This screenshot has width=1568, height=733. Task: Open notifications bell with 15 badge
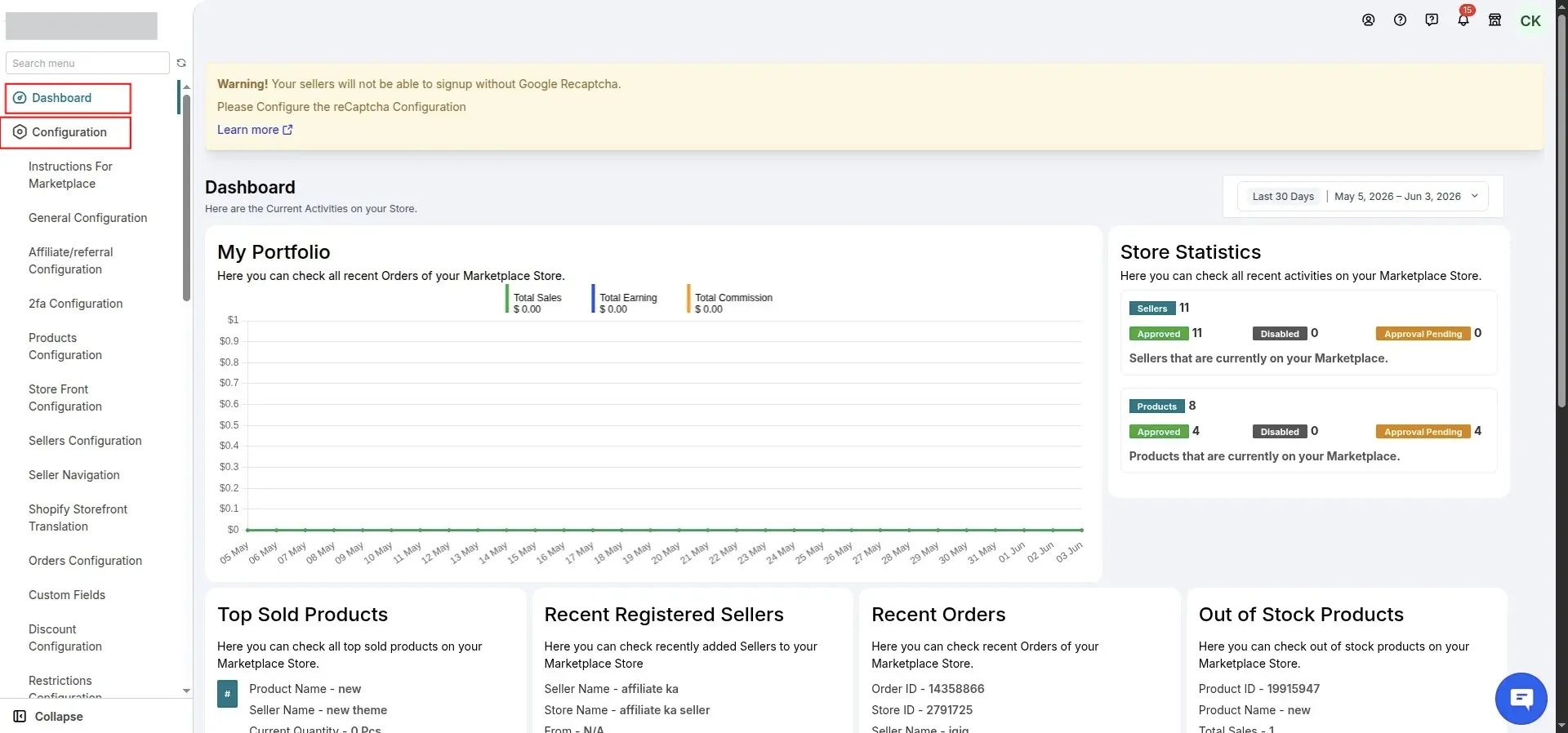[1463, 18]
